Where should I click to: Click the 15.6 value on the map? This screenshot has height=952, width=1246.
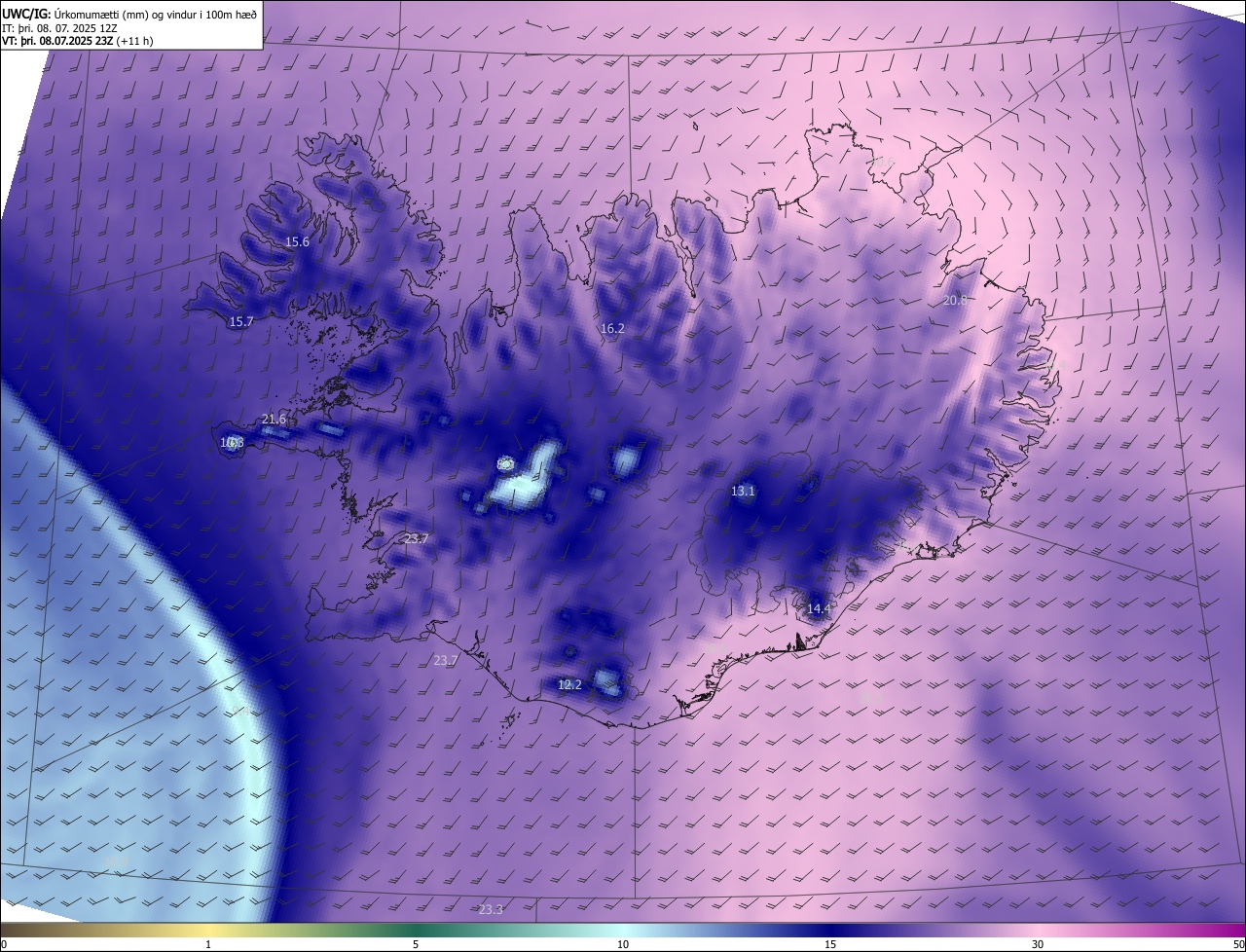tap(297, 242)
